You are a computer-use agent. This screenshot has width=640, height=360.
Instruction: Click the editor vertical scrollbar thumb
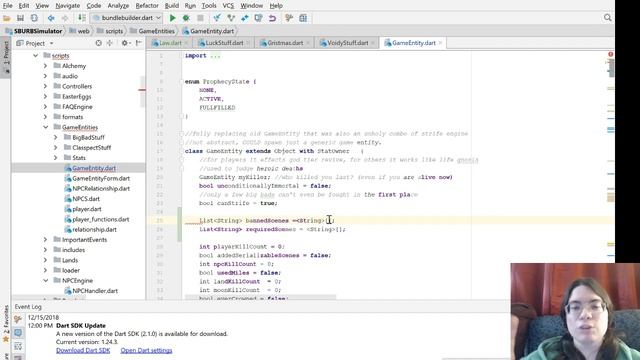pyautogui.click(x=611, y=68)
